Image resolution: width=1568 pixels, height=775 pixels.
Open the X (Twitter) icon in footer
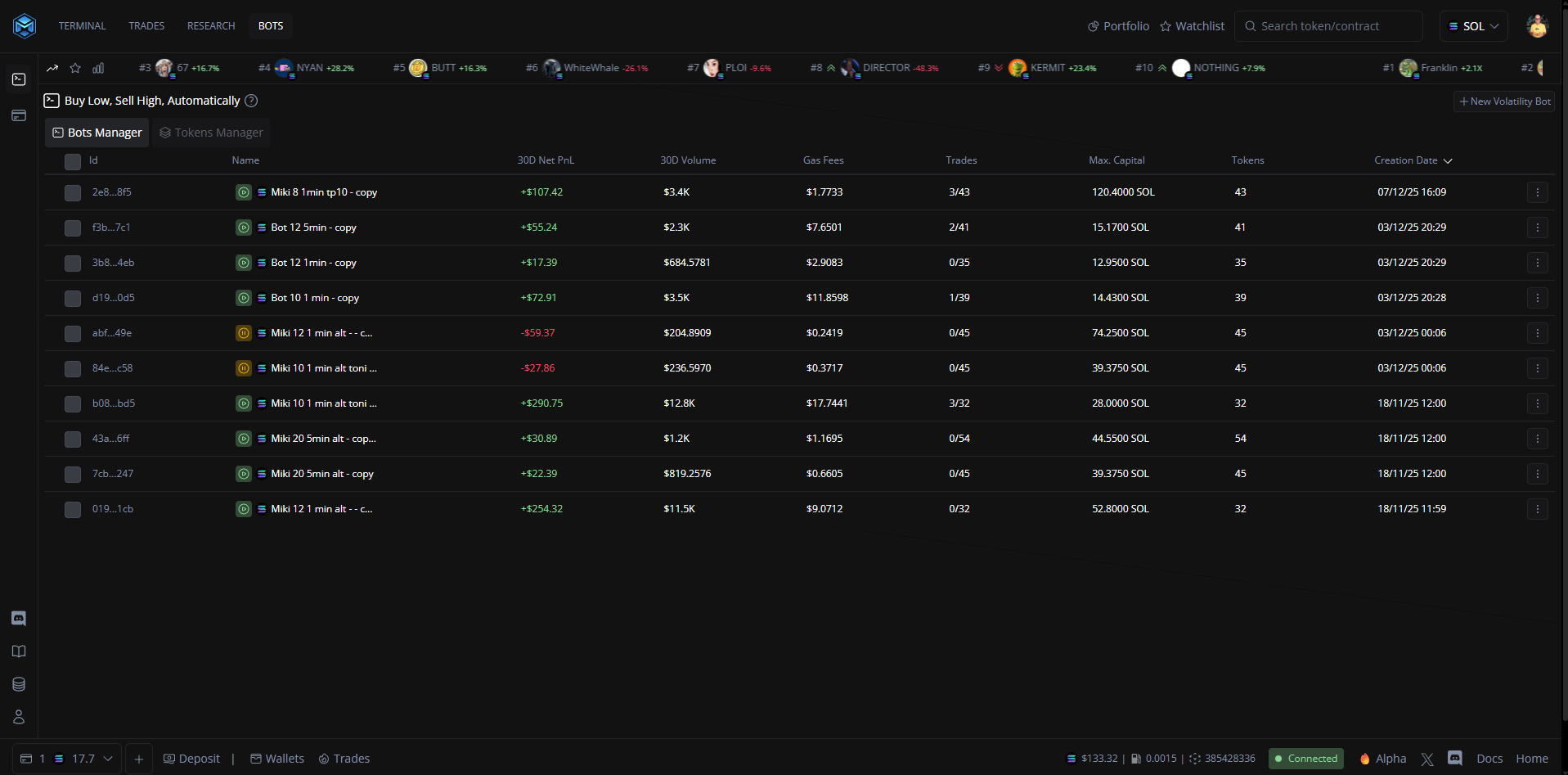click(1427, 759)
